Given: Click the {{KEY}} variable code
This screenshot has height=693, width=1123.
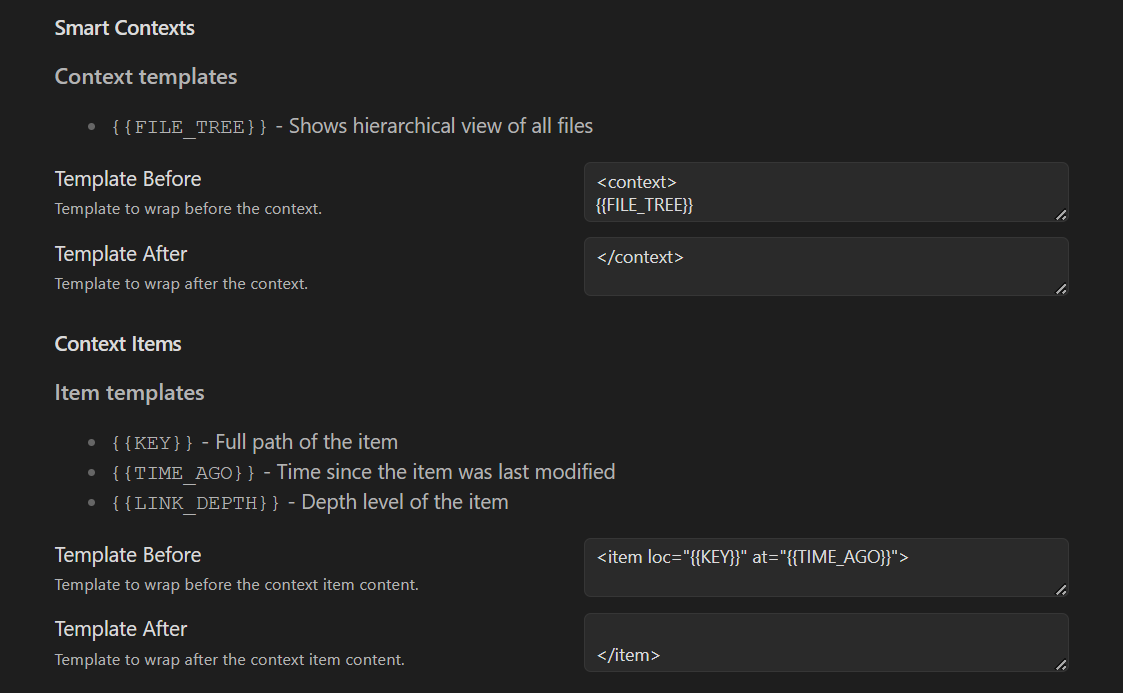Looking at the screenshot, I should coord(153,443).
